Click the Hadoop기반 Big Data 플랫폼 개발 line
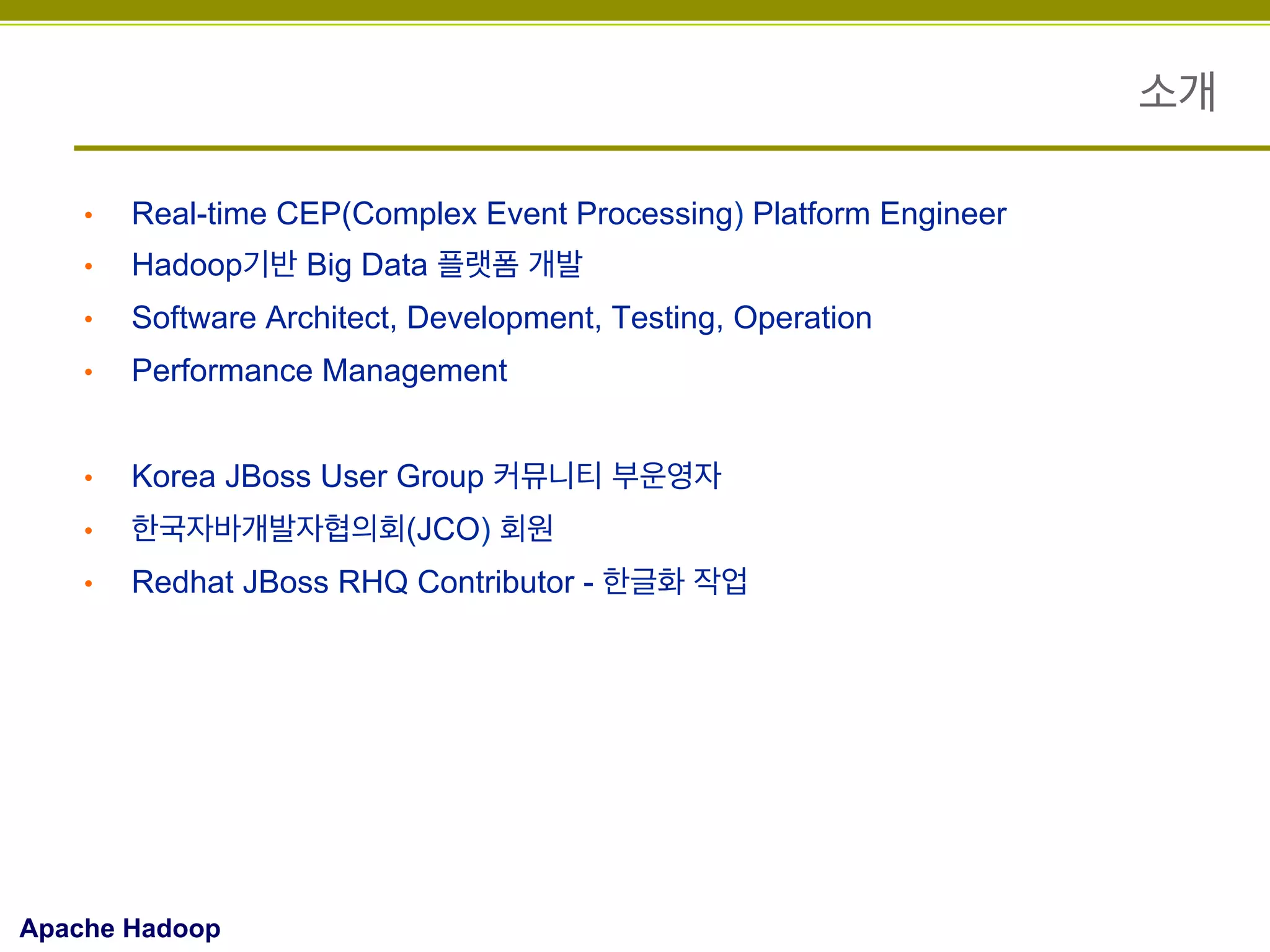 tap(357, 265)
